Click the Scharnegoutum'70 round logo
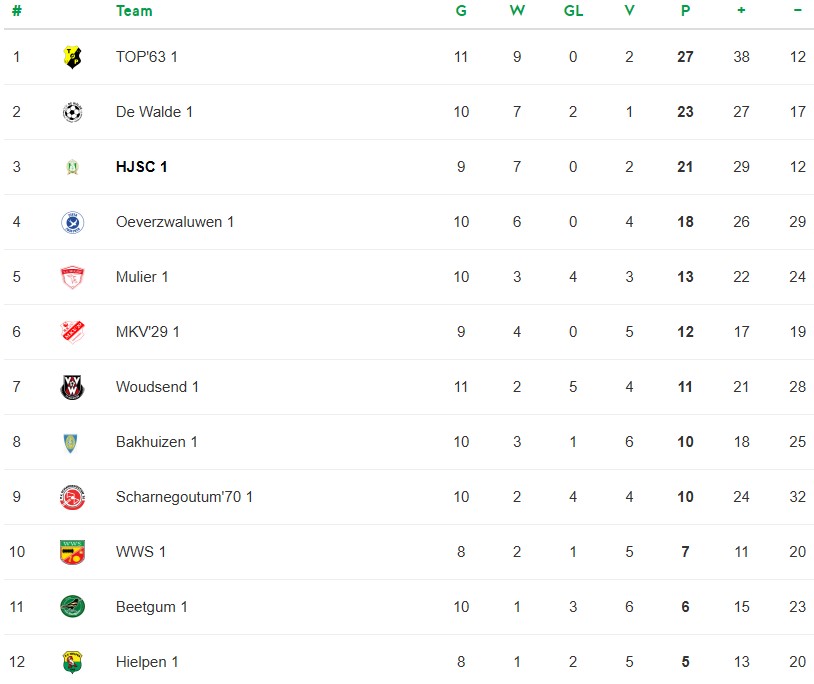Image resolution: width=814 pixels, height=684 pixels. pos(72,497)
